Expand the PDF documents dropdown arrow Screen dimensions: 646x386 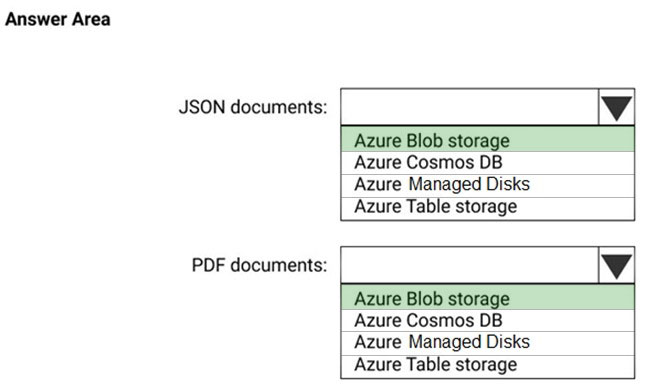[x=616, y=265]
